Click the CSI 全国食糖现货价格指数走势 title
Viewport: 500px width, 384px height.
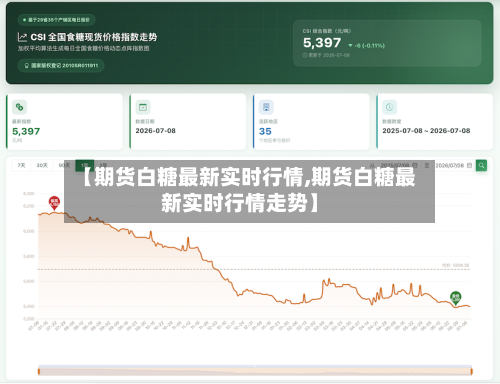click(x=94, y=37)
